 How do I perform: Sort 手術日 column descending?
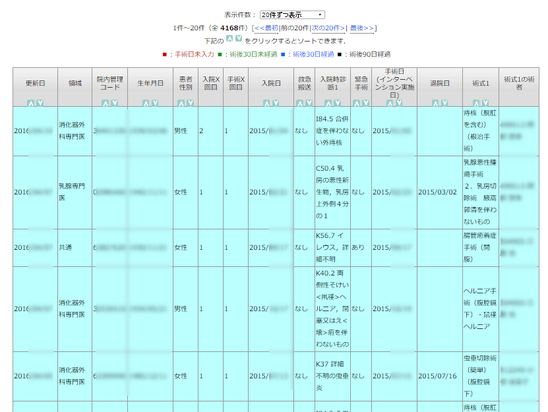[399, 103]
